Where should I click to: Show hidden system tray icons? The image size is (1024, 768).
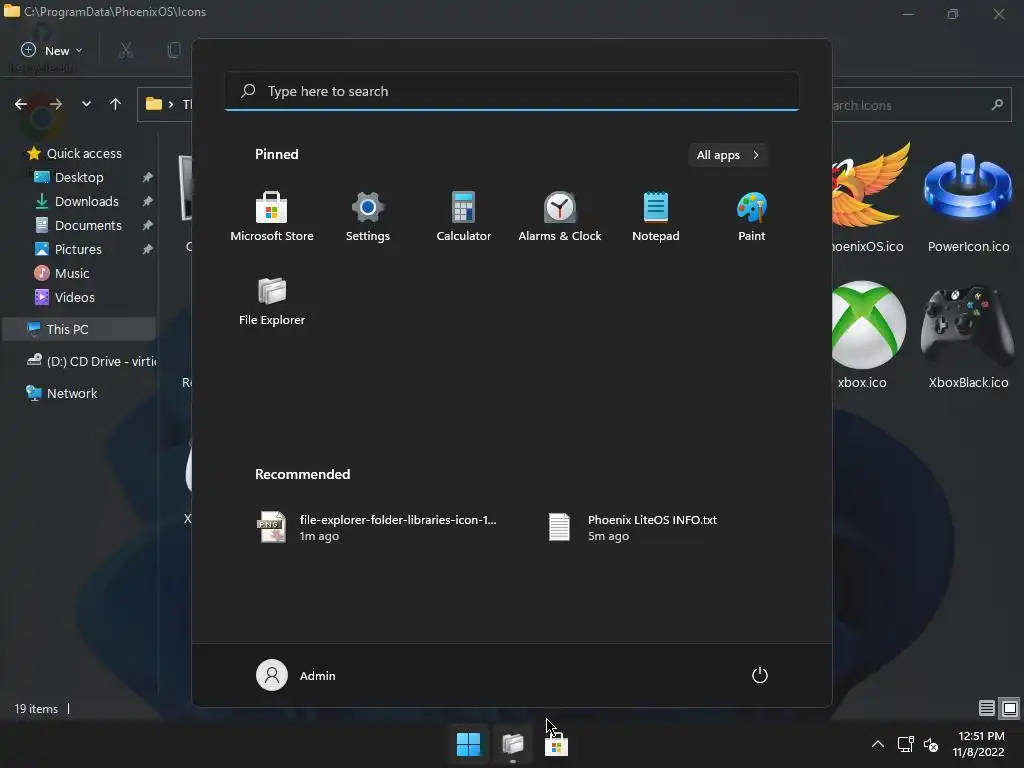pyautogui.click(x=878, y=744)
